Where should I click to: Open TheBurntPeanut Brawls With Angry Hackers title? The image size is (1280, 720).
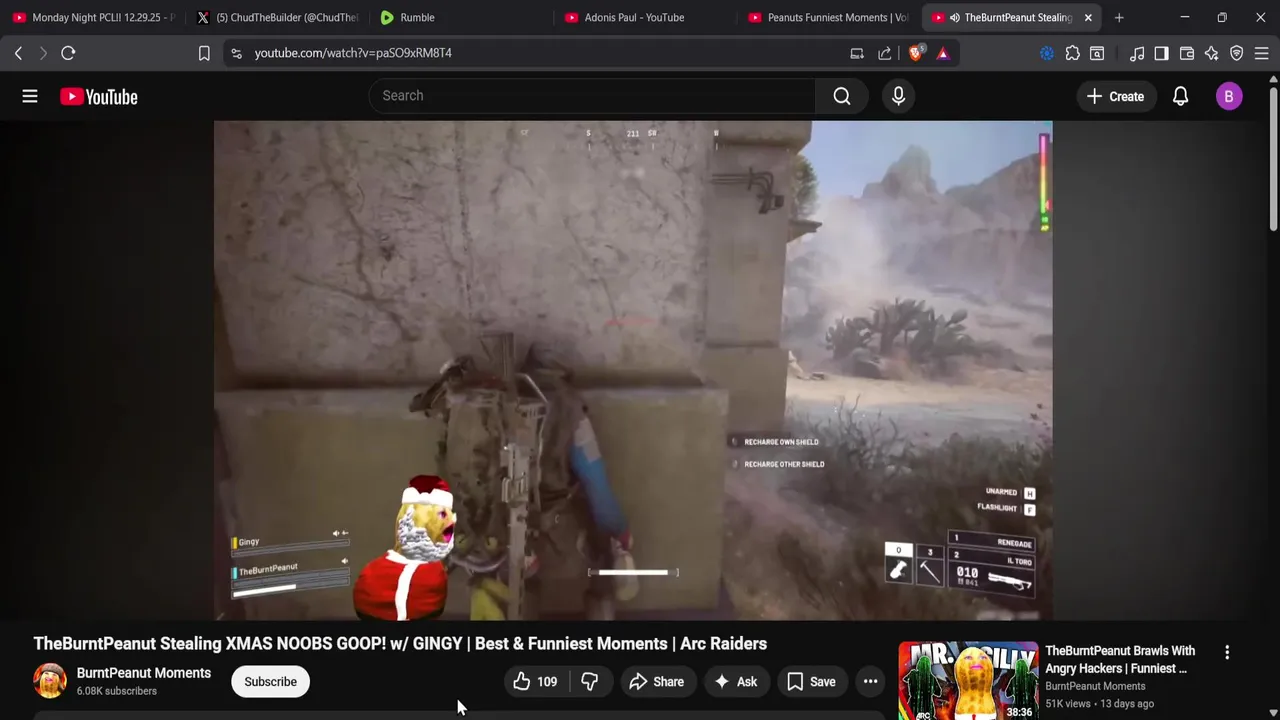pos(1120,660)
